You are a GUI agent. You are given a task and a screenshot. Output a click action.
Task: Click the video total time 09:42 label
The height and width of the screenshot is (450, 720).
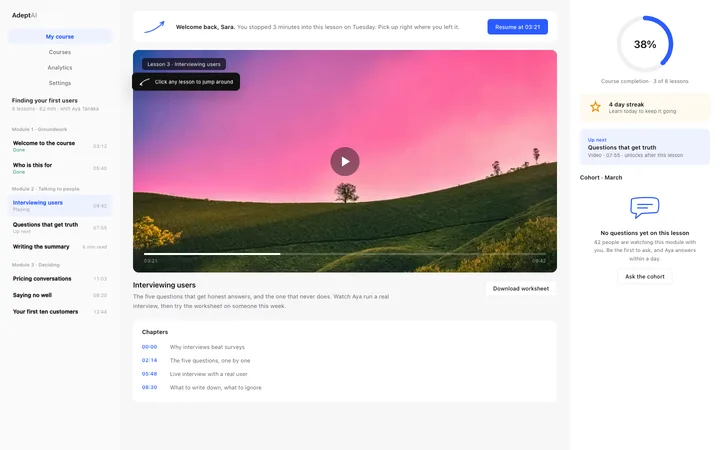[x=539, y=261]
